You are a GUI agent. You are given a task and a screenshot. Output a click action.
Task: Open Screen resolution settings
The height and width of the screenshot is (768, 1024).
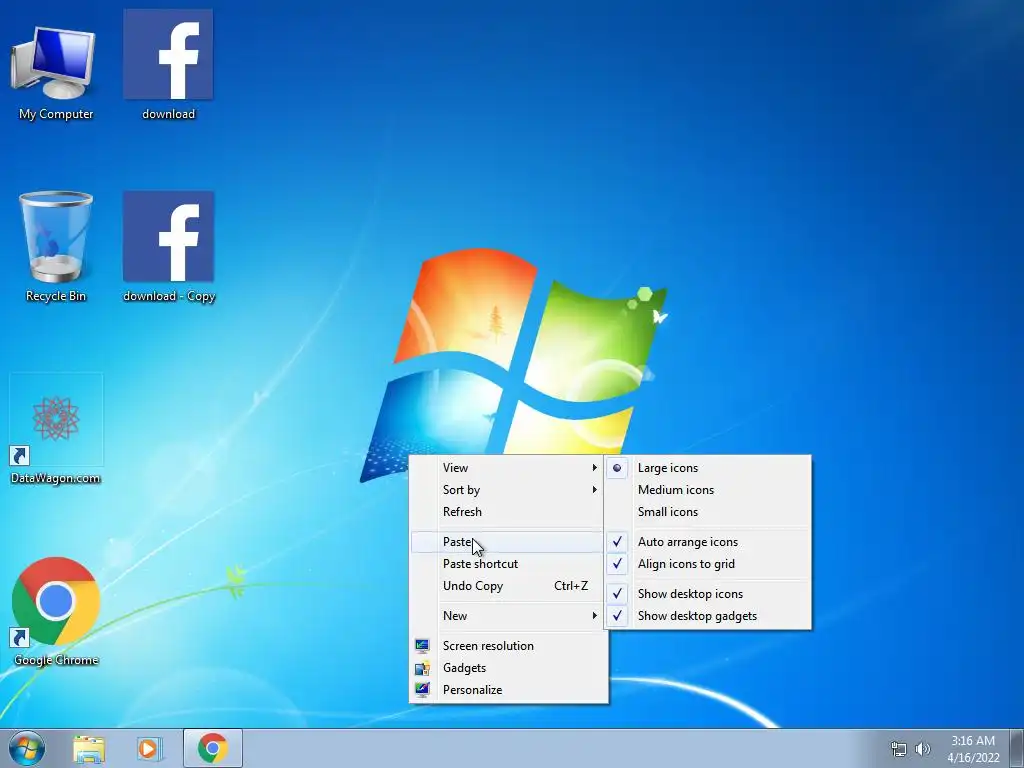(508, 646)
